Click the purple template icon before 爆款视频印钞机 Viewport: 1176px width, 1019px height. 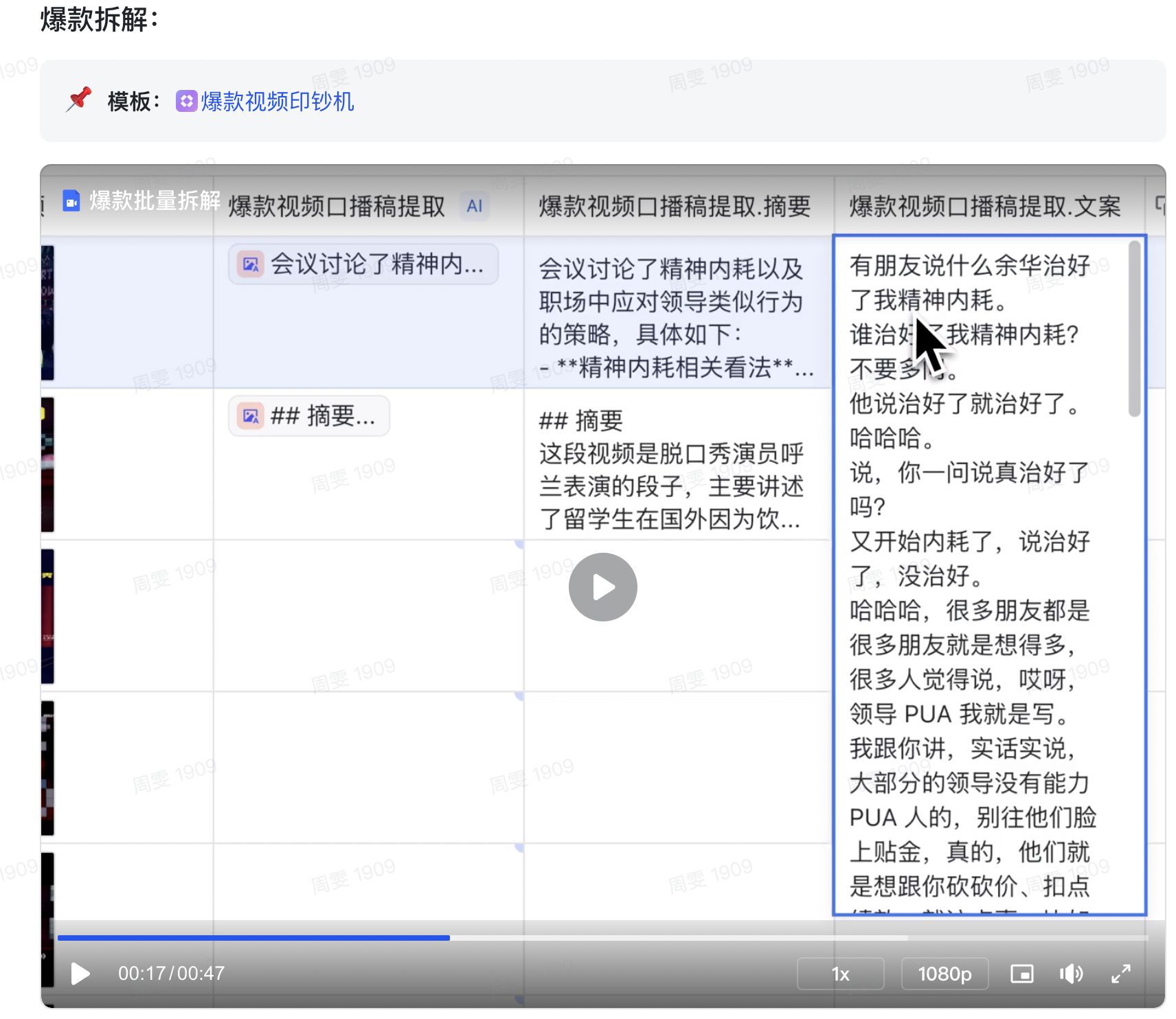(x=186, y=102)
